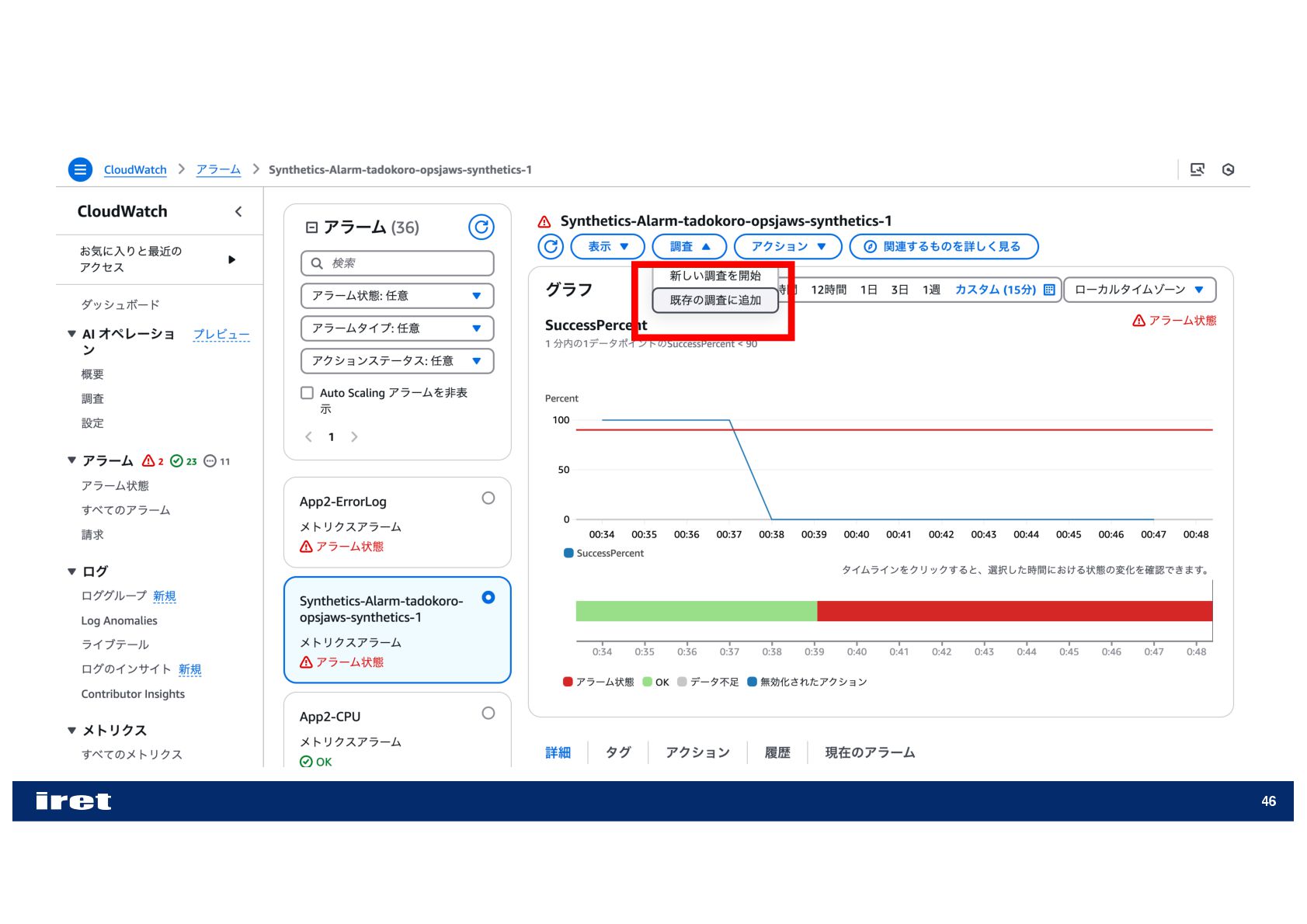The height and width of the screenshot is (924, 1307).
Task: Choose 新しい調査を開始 menu item
Action: [715, 276]
